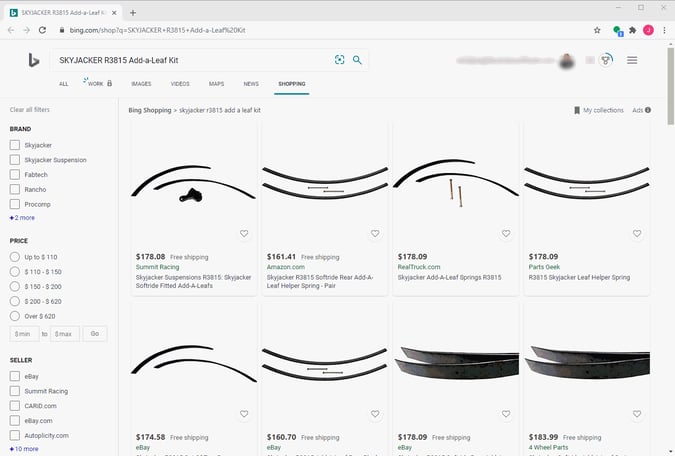This screenshot has height=456, width=675.
Task: Switch to the WORK tab
Action: pyautogui.click(x=98, y=84)
